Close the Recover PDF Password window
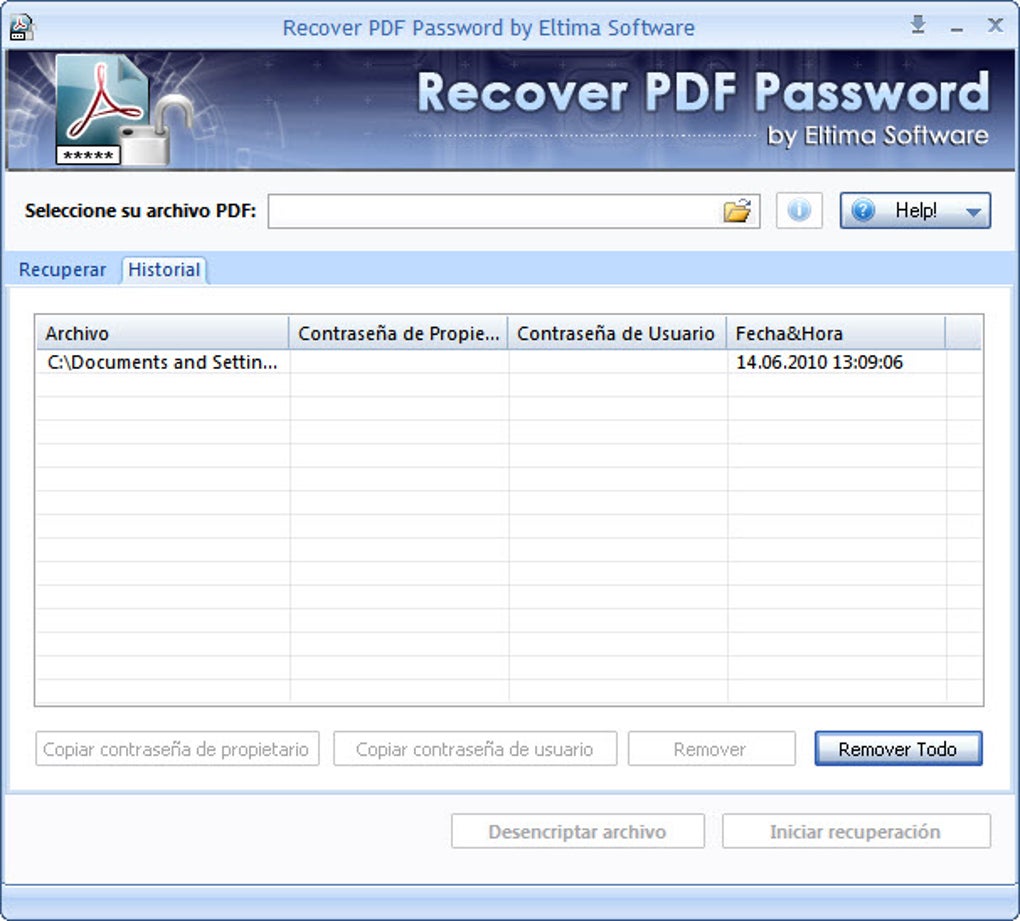Image resolution: width=1020 pixels, height=921 pixels. coord(995,25)
